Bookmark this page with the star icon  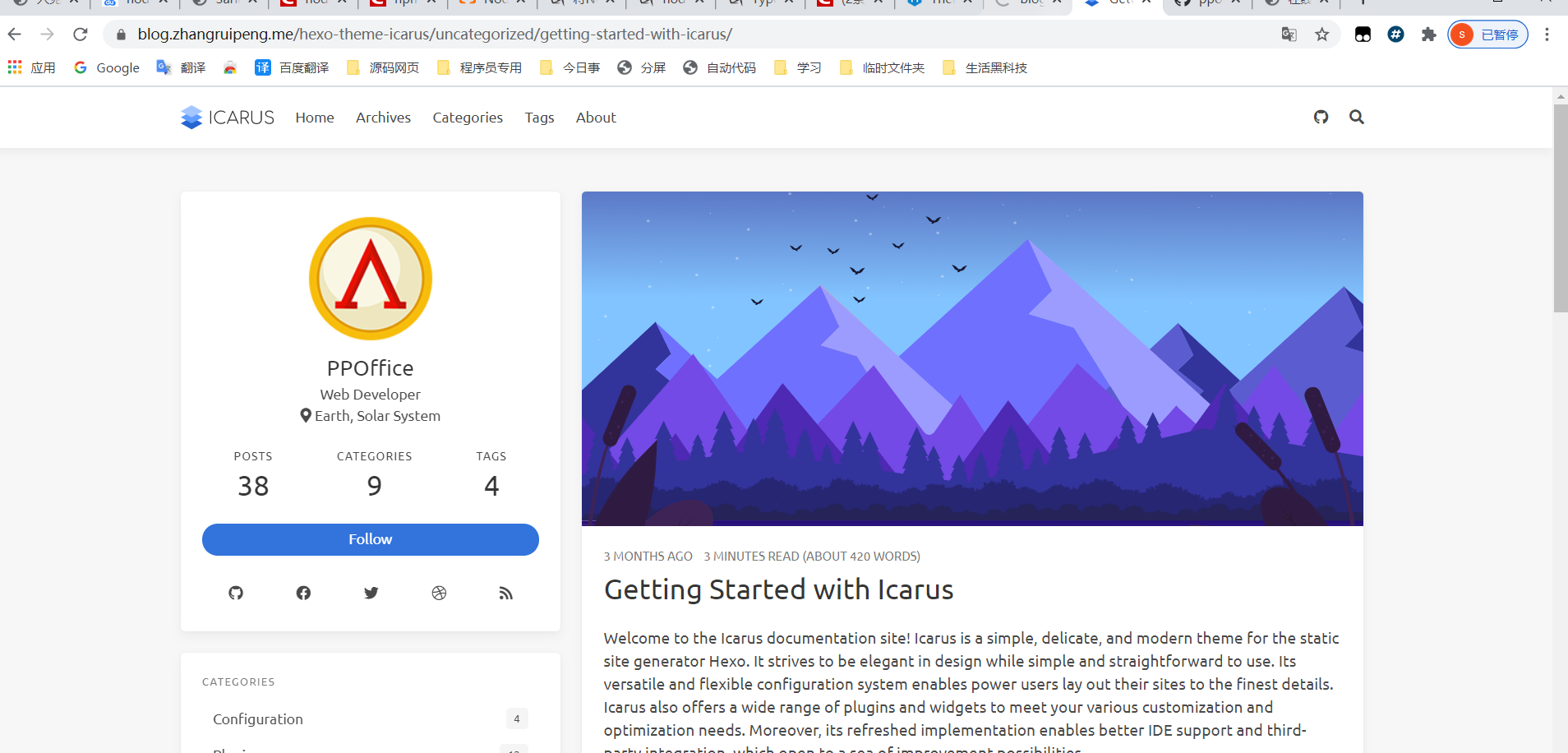[x=1321, y=35]
